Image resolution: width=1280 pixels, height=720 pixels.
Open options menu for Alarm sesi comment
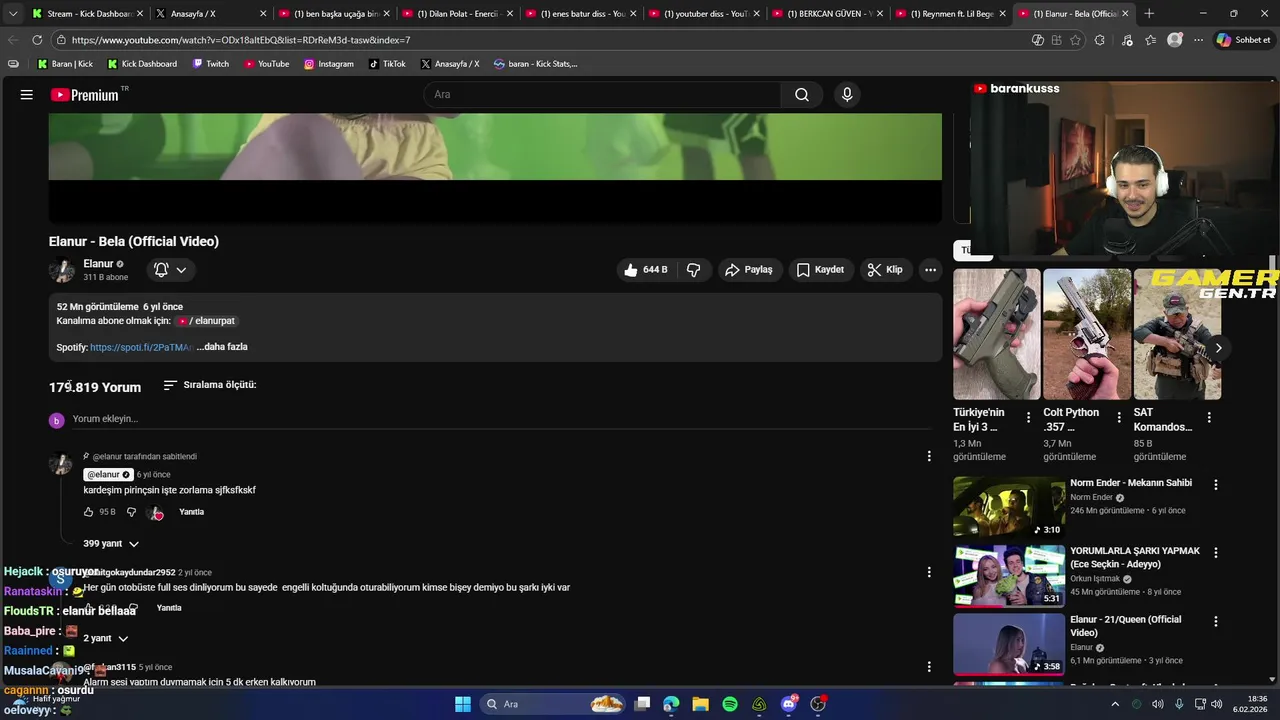(x=929, y=667)
